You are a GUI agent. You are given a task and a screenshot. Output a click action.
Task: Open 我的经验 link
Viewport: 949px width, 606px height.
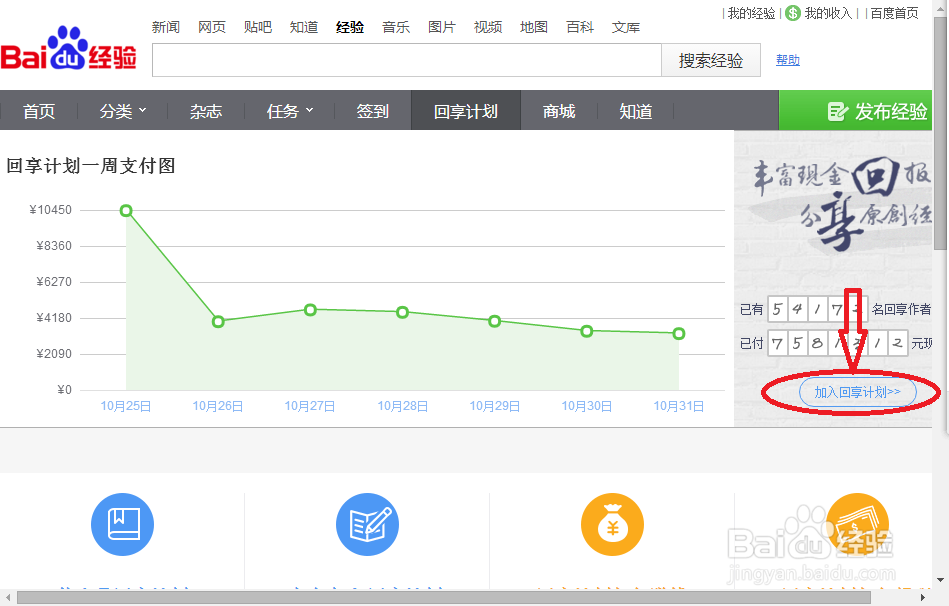pyautogui.click(x=751, y=13)
